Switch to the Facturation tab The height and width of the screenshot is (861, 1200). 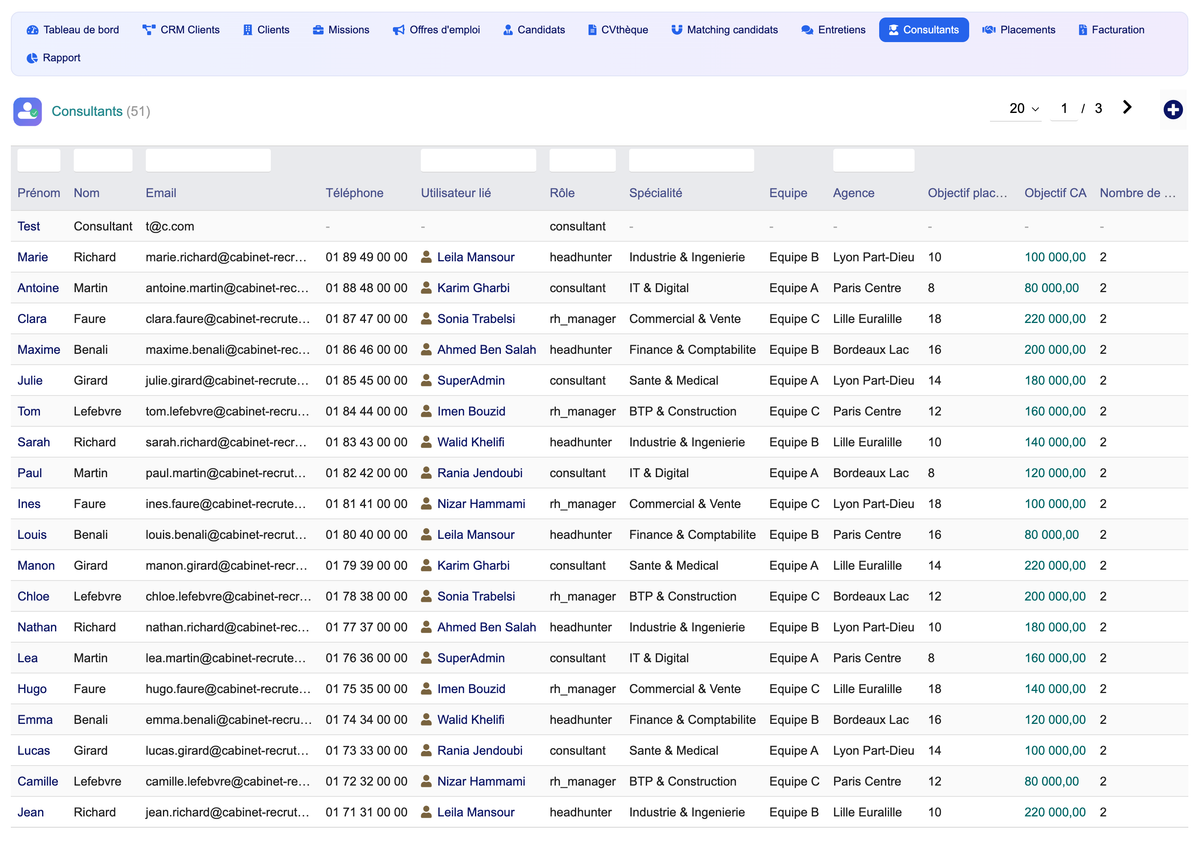pyautogui.click(x=1111, y=30)
